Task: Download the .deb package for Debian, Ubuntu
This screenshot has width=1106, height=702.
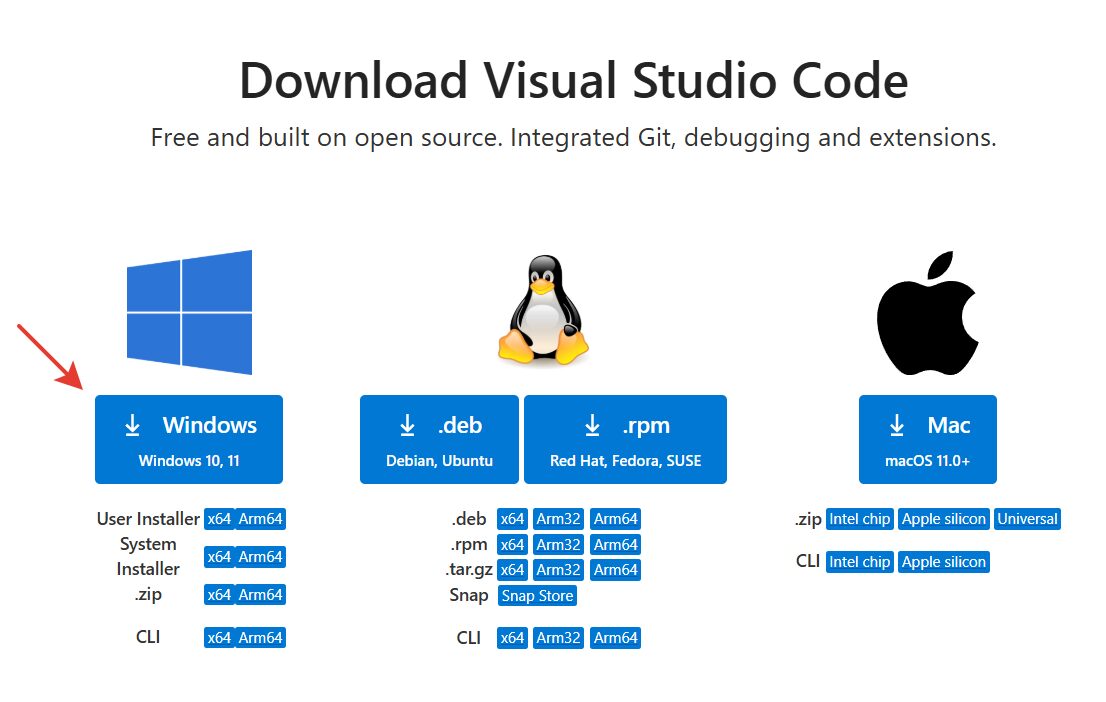Action: (x=439, y=440)
